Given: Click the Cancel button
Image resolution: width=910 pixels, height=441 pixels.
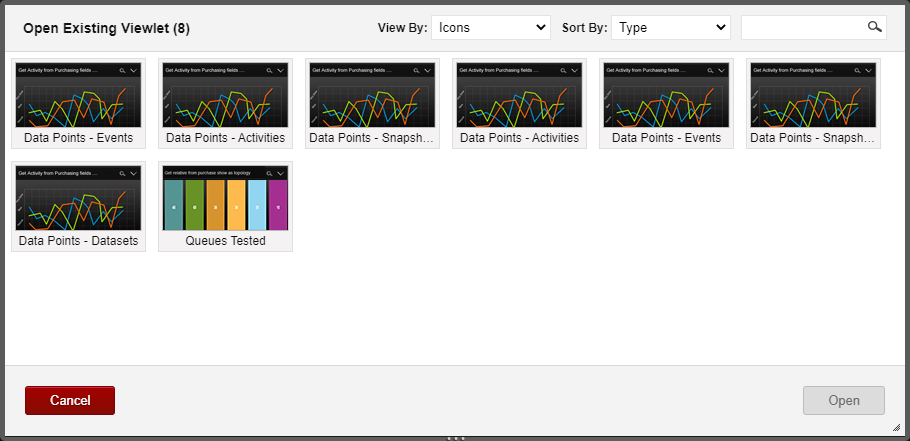Looking at the screenshot, I should [70, 400].
